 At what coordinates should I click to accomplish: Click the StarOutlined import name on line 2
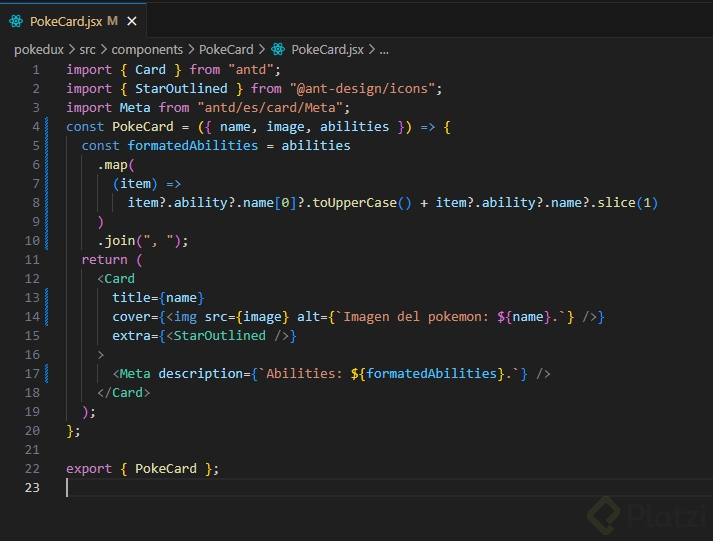(181, 89)
